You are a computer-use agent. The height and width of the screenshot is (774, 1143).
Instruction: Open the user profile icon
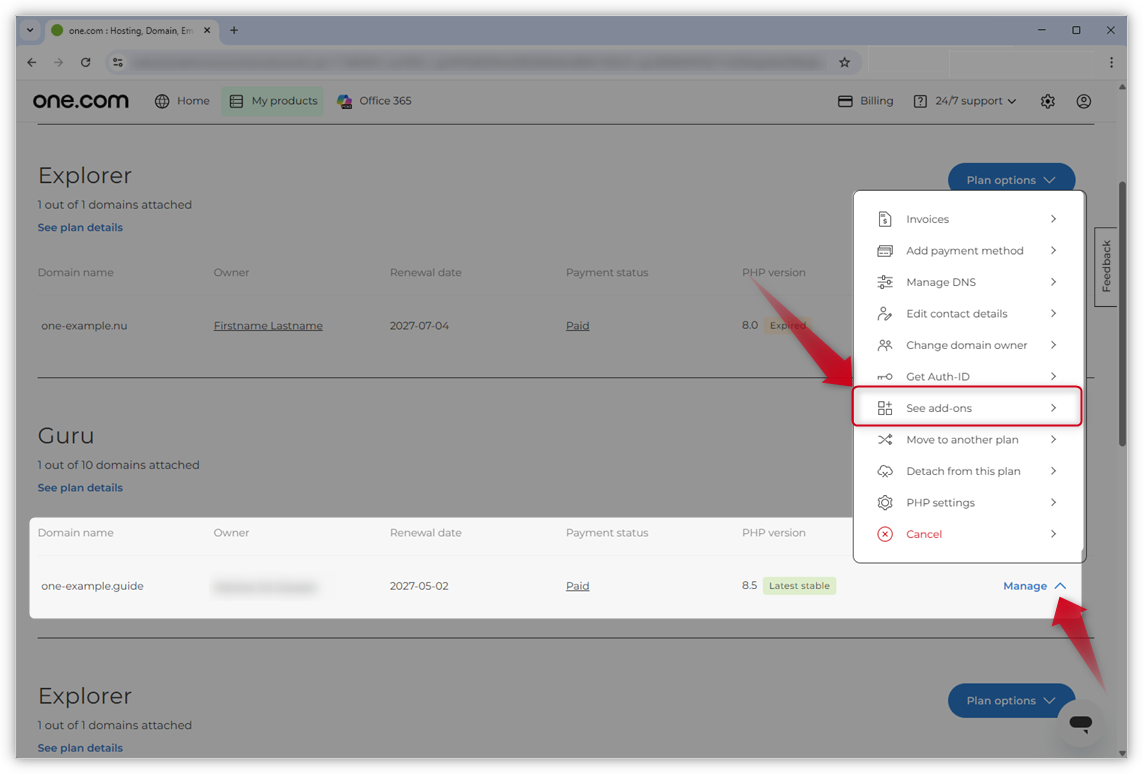tap(1084, 101)
